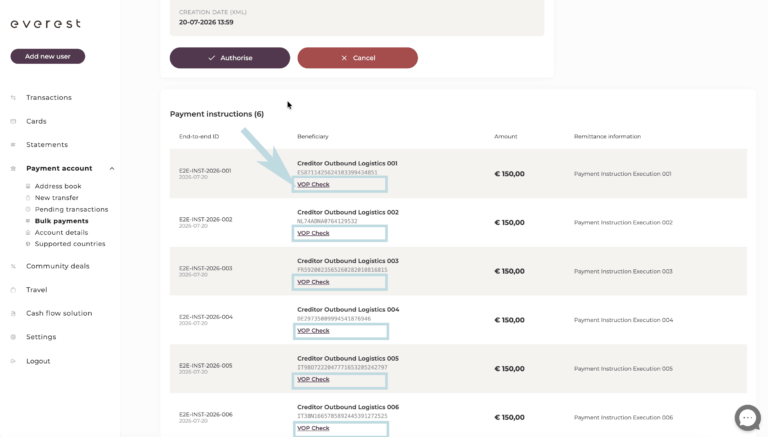The image size is (768, 437).
Task: Click the red Cancel button
Action: [x=358, y=58]
